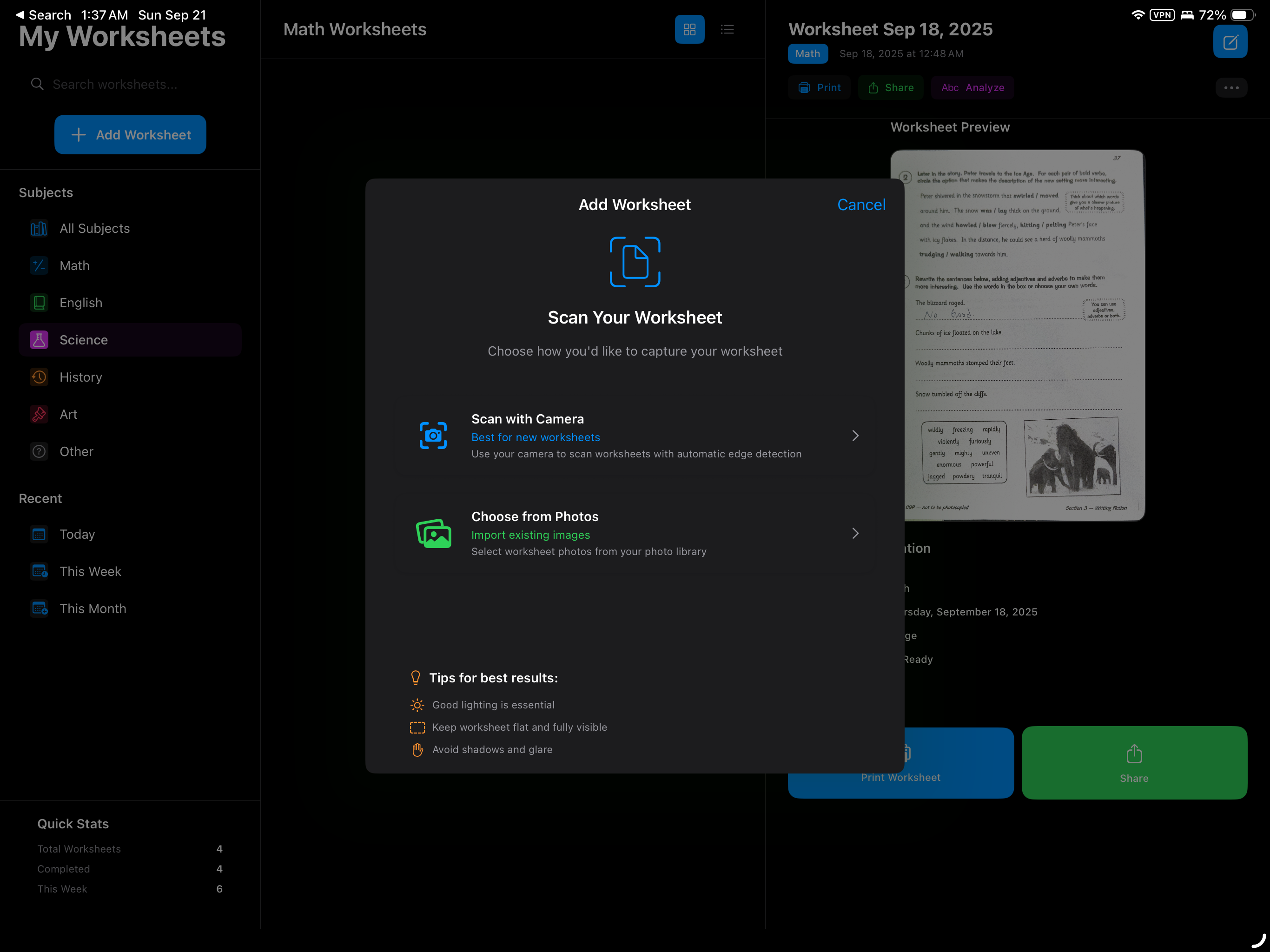Screen dimensions: 1270x952
Task: Tap the Share chip near Analyze
Action: pyautogui.click(x=891, y=88)
